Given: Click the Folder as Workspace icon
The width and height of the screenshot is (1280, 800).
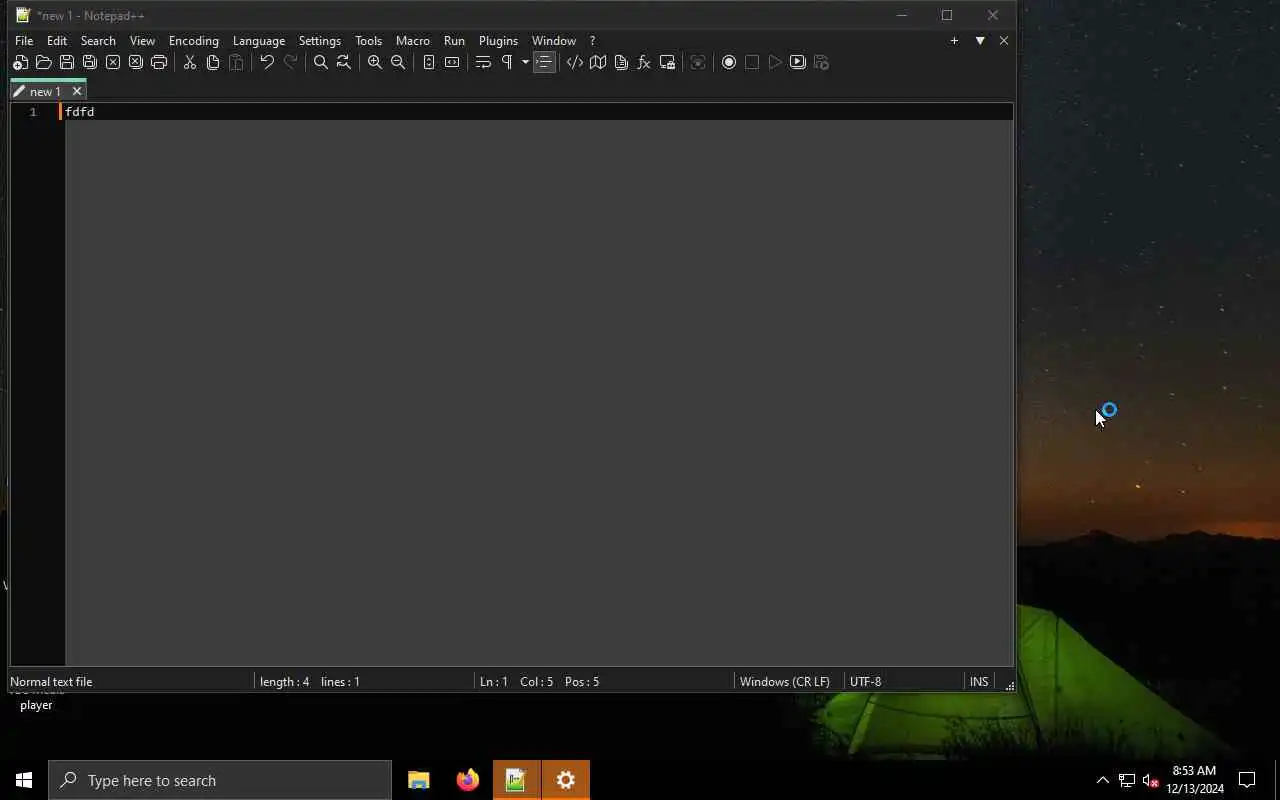Looking at the screenshot, I should click(x=667, y=62).
